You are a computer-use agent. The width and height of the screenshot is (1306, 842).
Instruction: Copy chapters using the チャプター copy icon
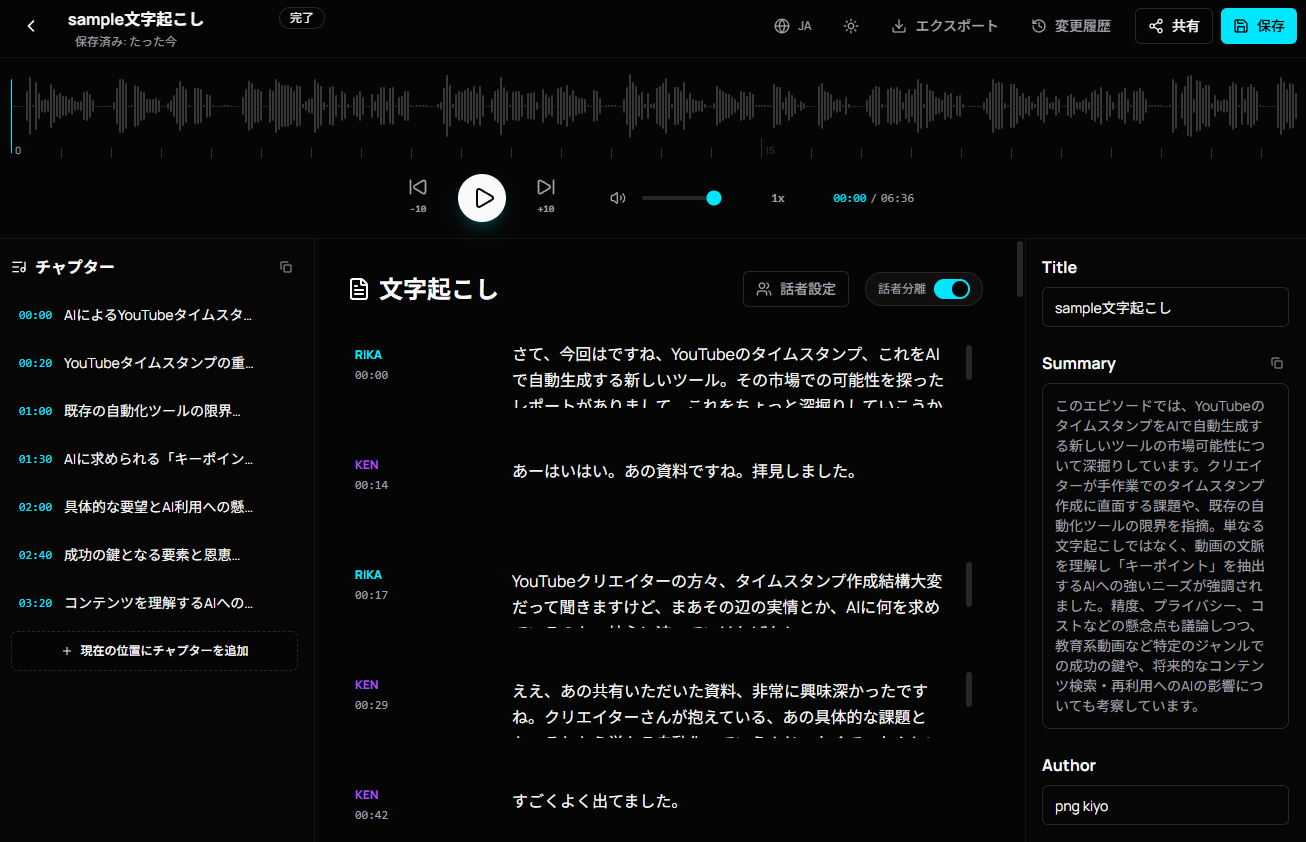[286, 267]
